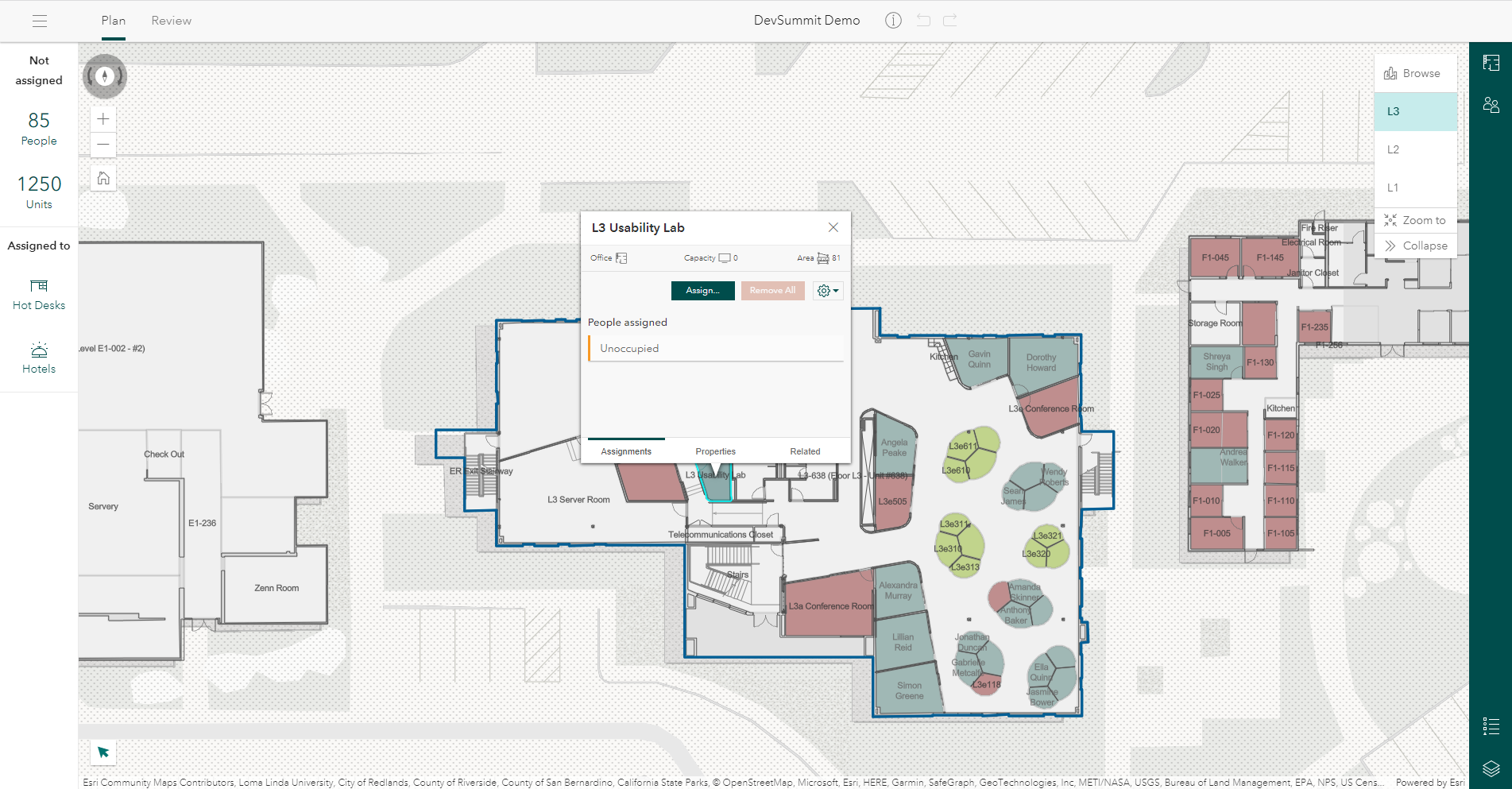Open the Hot Desks icon
The width and height of the screenshot is (1512, 789).
(x=39, y=286)
